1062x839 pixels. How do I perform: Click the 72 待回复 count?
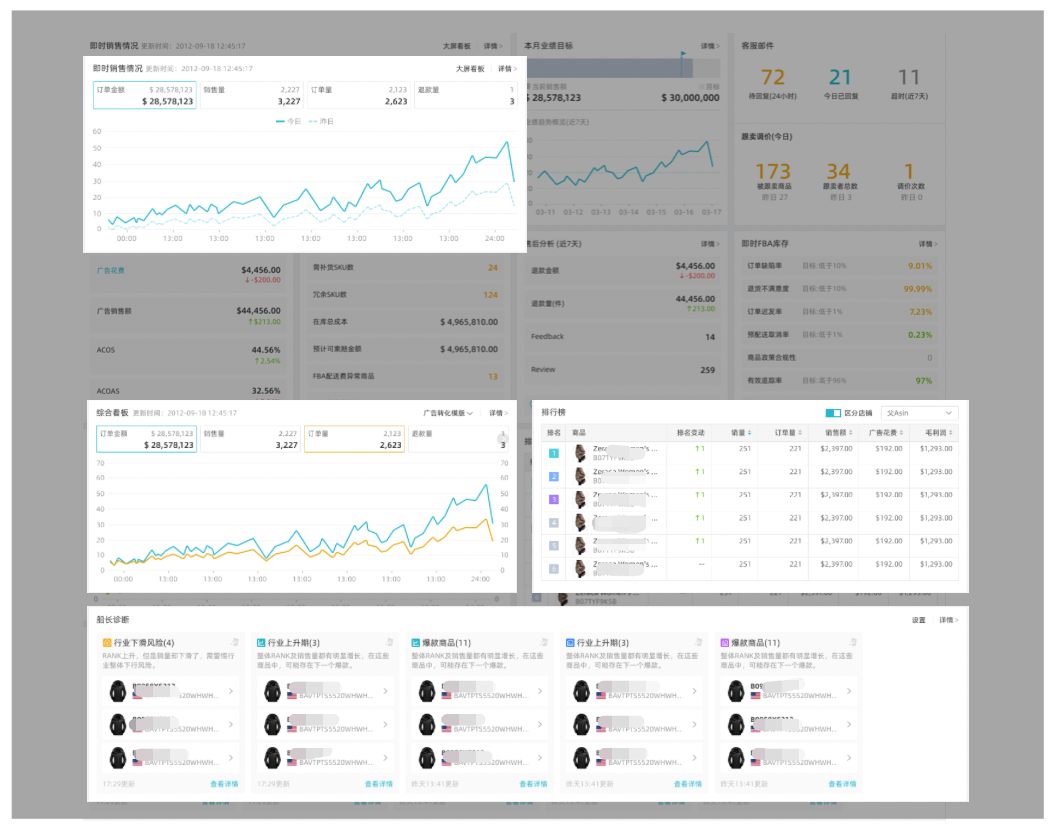[x=773, y=77]
